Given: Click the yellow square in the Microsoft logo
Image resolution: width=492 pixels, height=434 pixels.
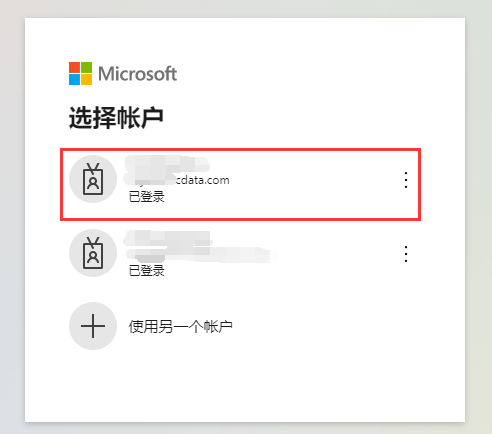Looking at the screenshot, I should point(86,79).
